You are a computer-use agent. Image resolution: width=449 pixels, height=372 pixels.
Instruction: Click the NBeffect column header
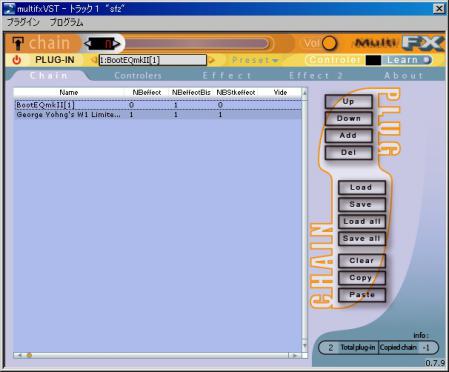tap(147, 92)
